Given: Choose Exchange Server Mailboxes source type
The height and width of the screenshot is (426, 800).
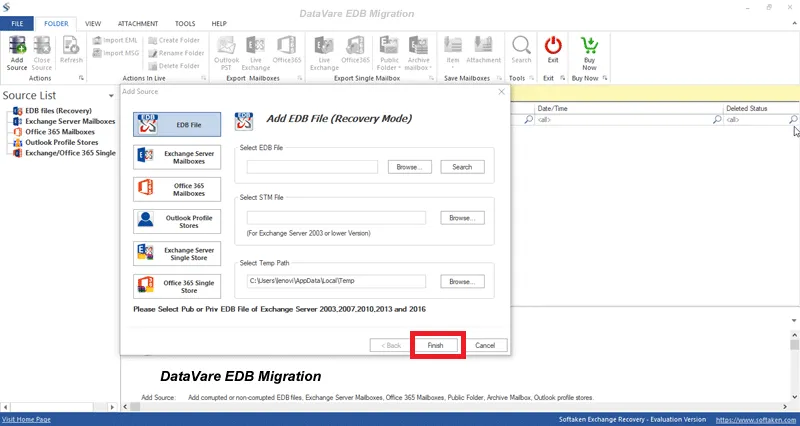Looking at the screenshot, I should coord(177,157).
